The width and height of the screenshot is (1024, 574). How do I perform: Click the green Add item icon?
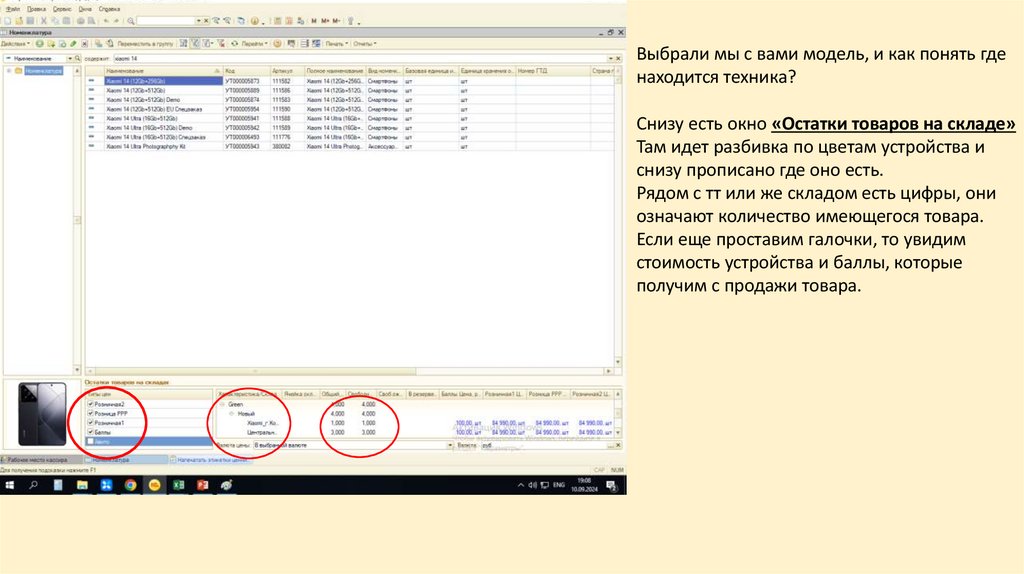pos(39,44)
